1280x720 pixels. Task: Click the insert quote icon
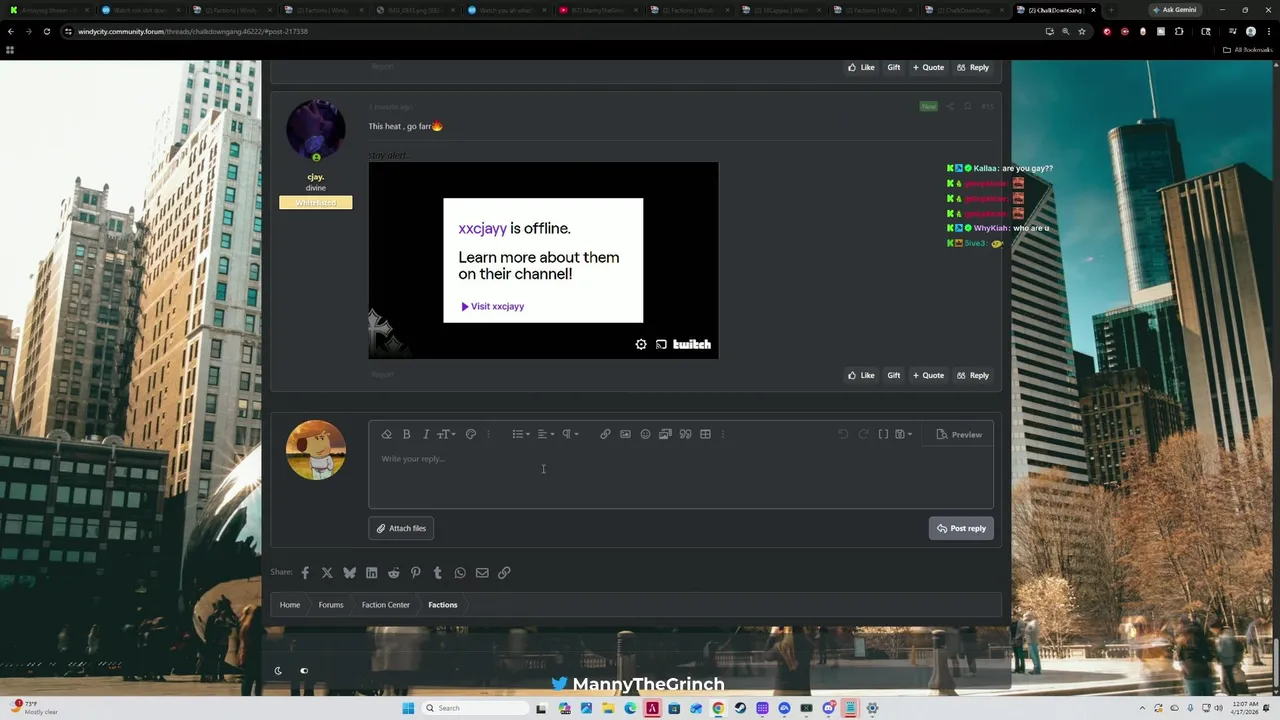coord(685,434)
